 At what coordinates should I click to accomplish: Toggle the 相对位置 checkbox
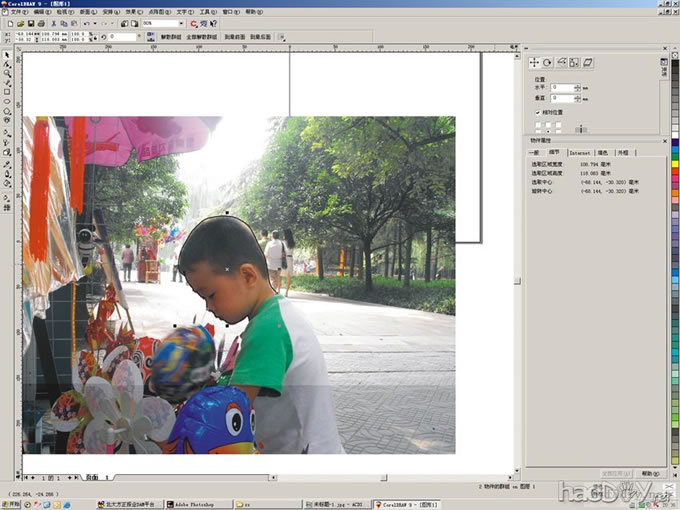[537, 113]
